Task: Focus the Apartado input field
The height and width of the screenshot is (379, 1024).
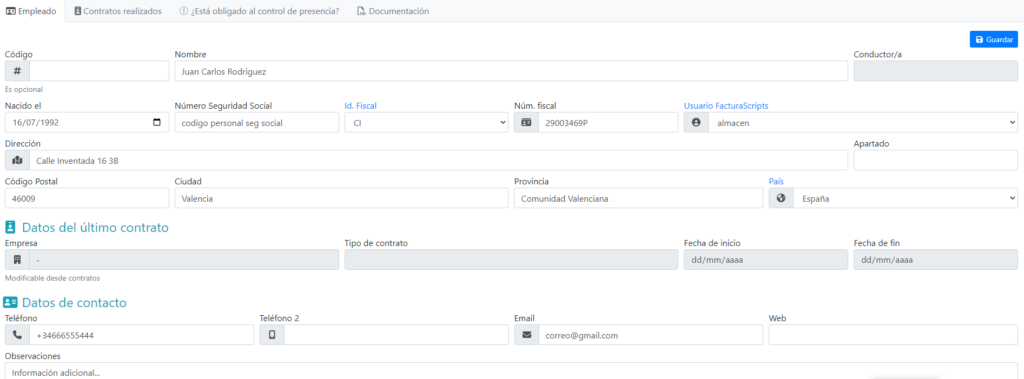Action: (936, 160)
